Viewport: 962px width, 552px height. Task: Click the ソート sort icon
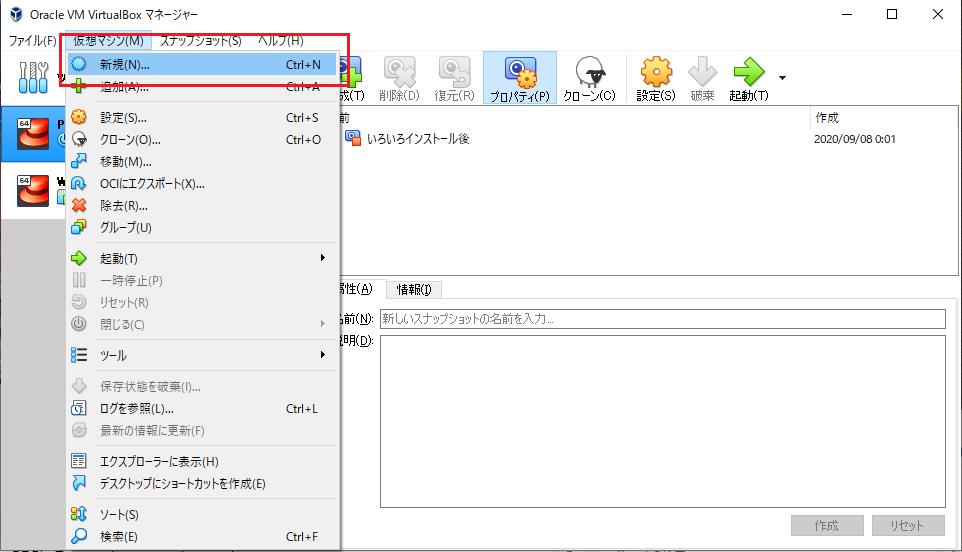pyautogui.click(x=79, y=514)
